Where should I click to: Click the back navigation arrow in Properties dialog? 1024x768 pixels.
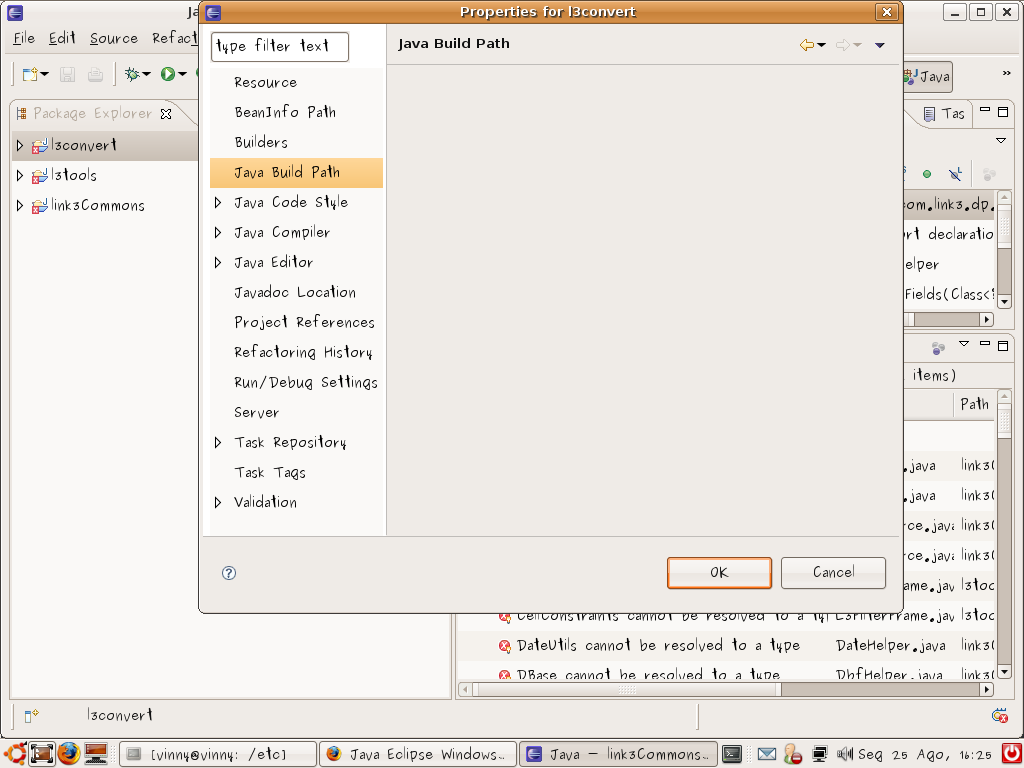[x=807, y=45]
